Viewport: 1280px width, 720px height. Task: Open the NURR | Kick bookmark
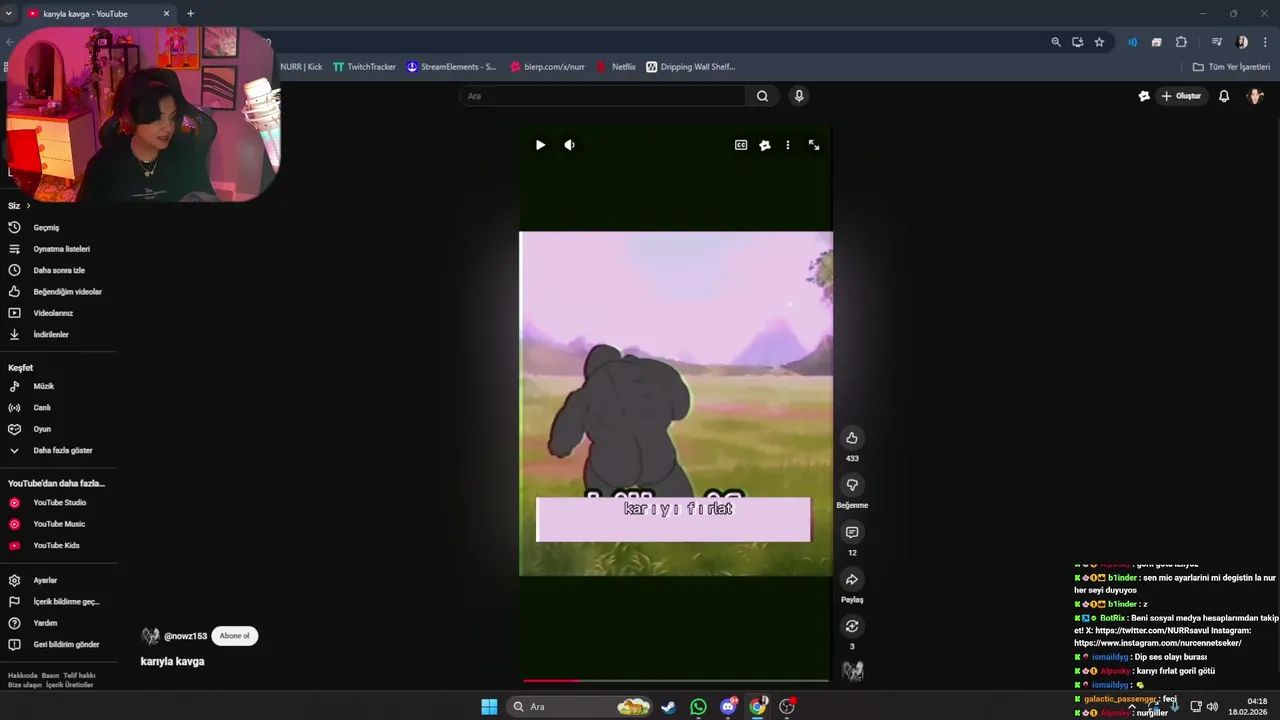pyautogui.click(x=300, y=67)
